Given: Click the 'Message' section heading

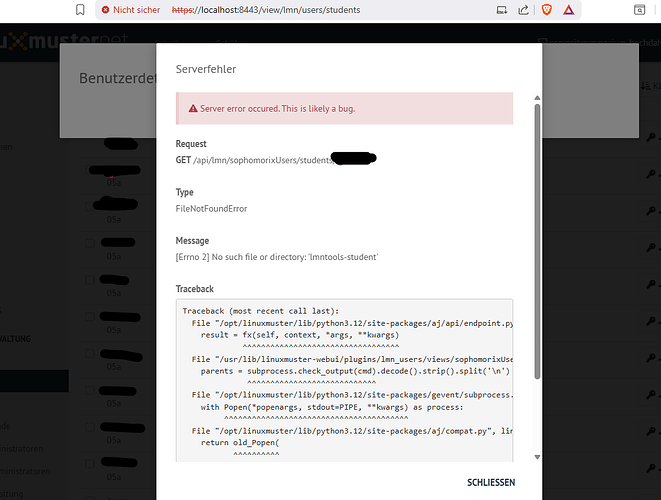Looking at the screenshot, I should [x=192, y=241].
